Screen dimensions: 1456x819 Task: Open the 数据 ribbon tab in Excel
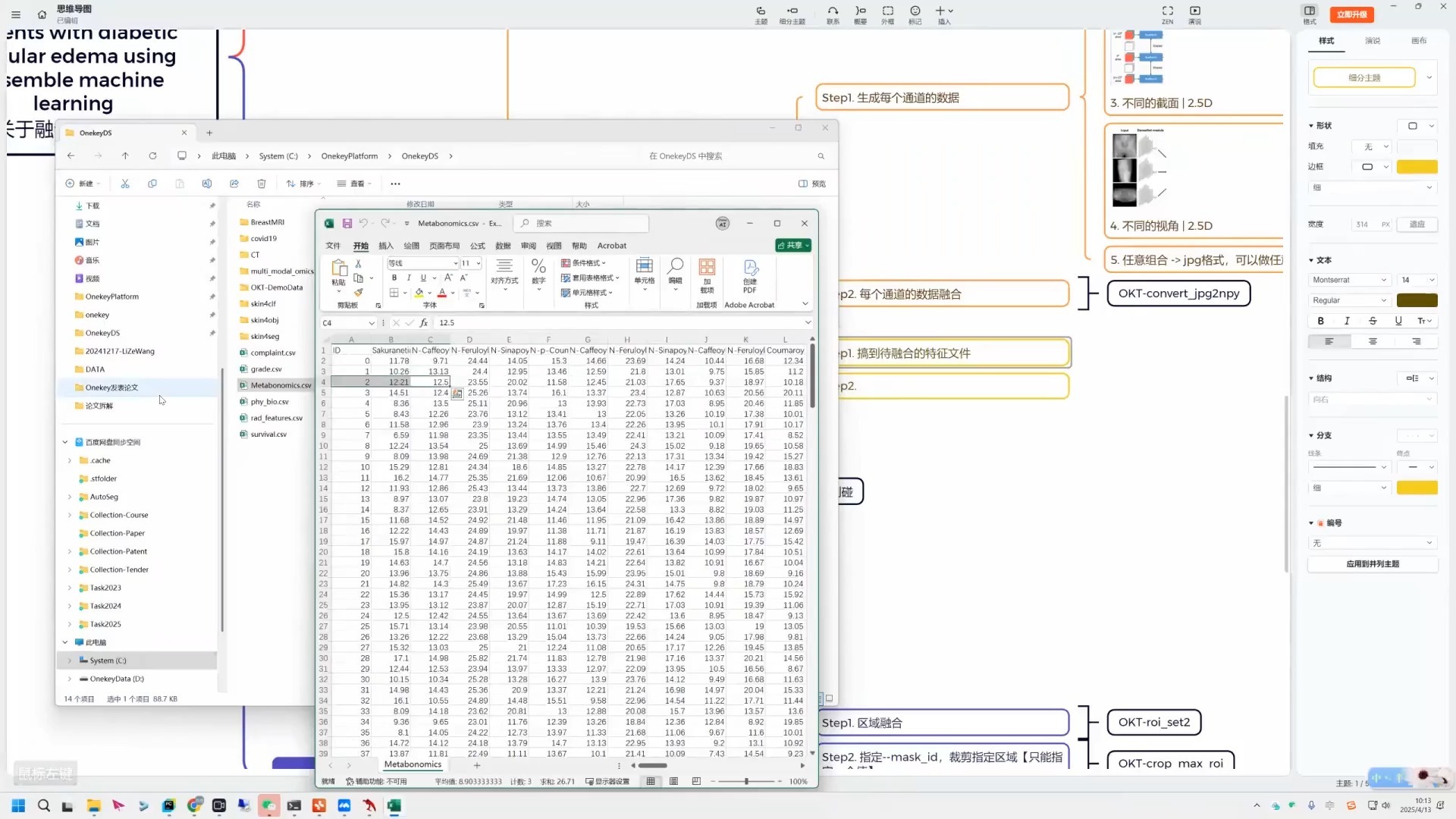[503, 246]
